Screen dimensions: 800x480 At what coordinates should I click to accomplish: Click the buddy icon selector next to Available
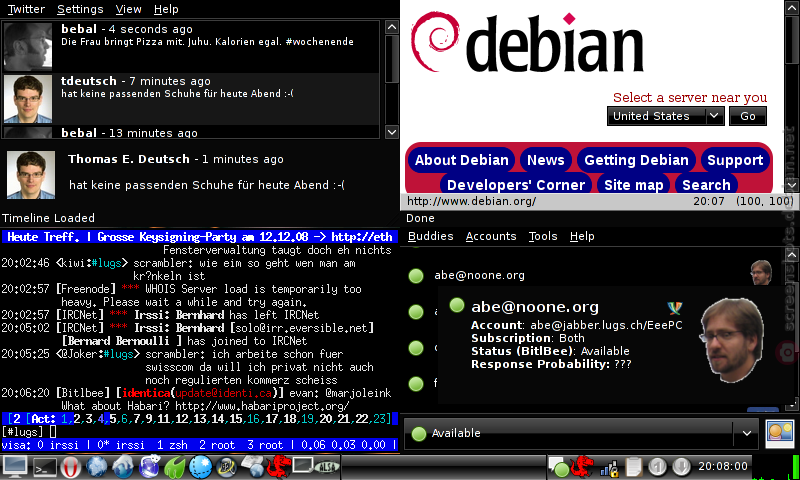pos(780,433)
